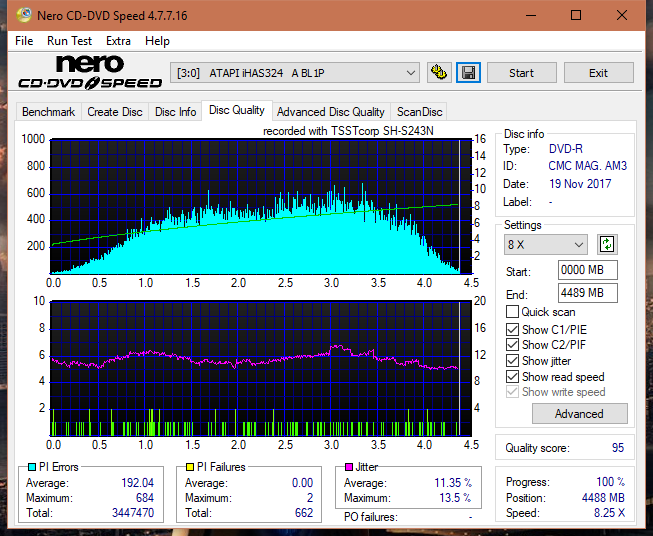Switch to the Advanced Disc Quality tab

coord(331,112)
